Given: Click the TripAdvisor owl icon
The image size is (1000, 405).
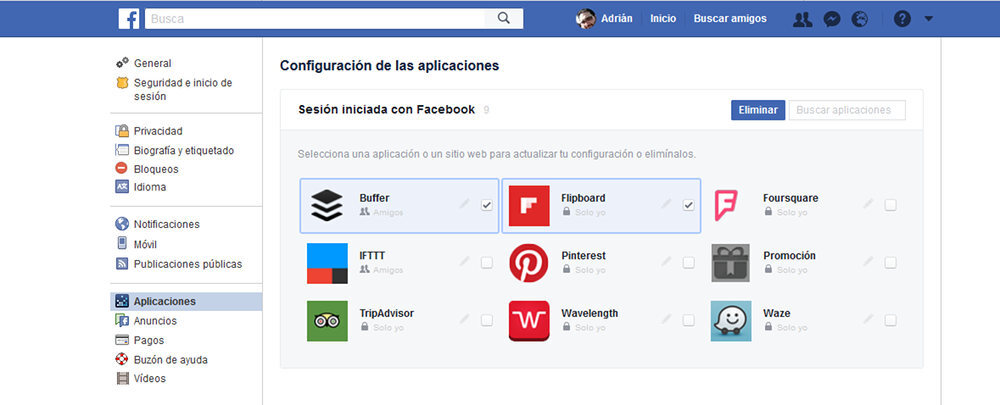Looking at the screenshot, I should (x=327, y=321).
